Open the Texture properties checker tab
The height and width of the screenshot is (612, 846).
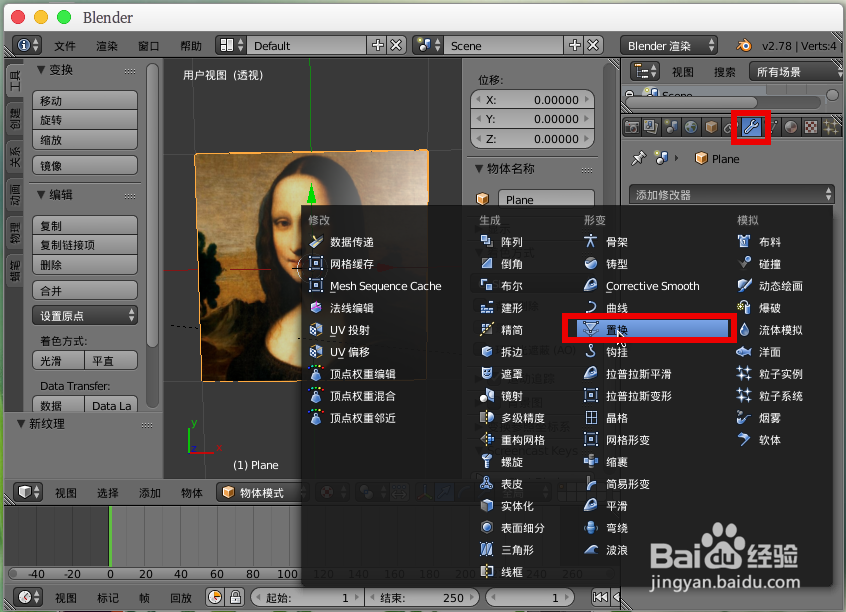pos(811,127)
